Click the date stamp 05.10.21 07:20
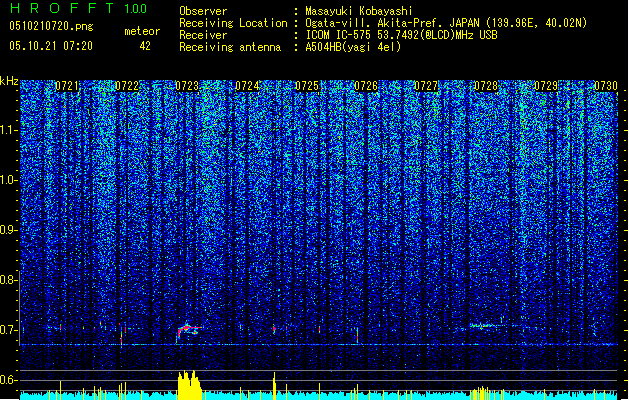Image resolution: width=629 pixels, height=400 pixels. [51, 46]
